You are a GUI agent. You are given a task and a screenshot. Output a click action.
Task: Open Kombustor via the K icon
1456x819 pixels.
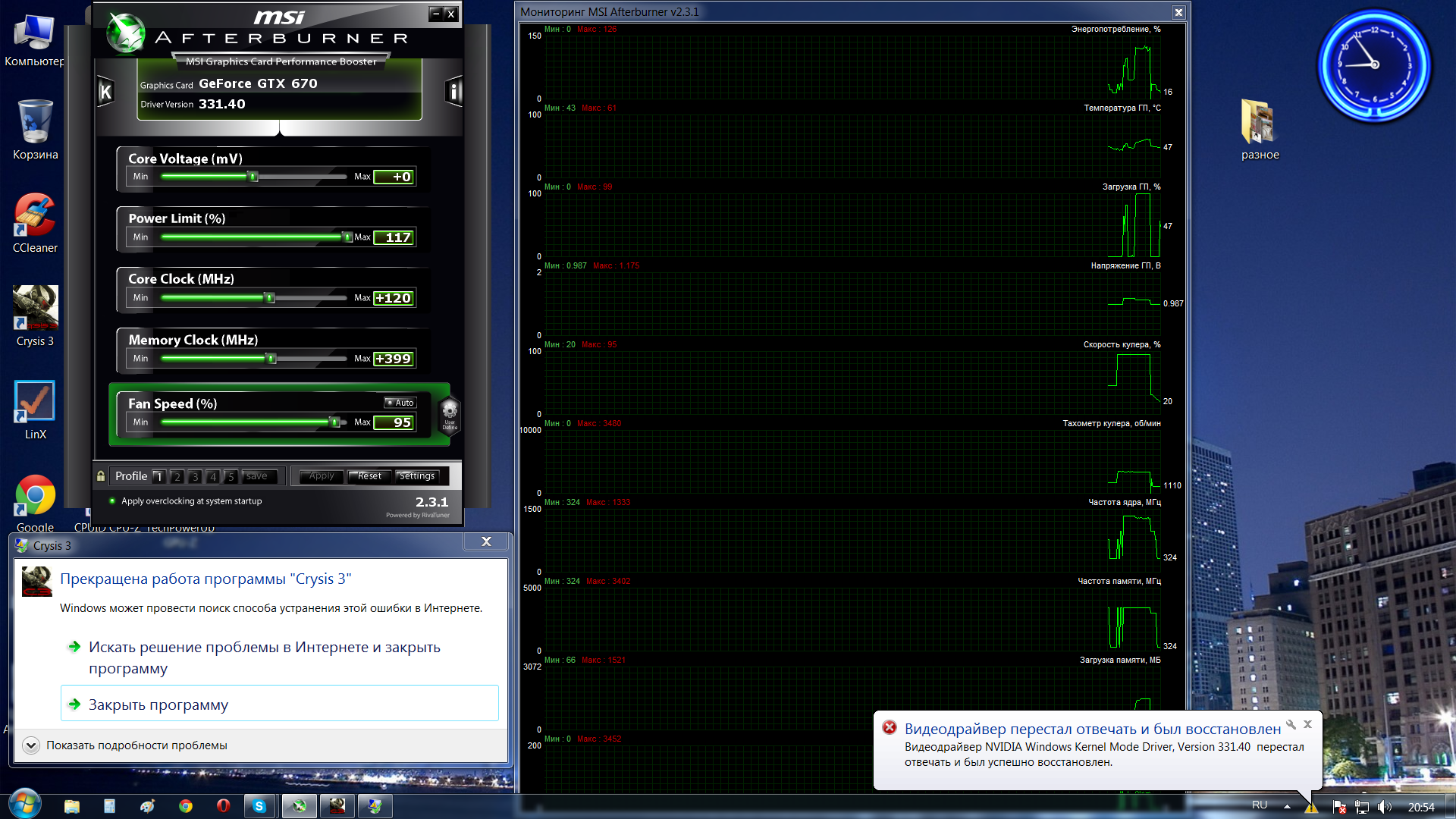click(105, 92)
